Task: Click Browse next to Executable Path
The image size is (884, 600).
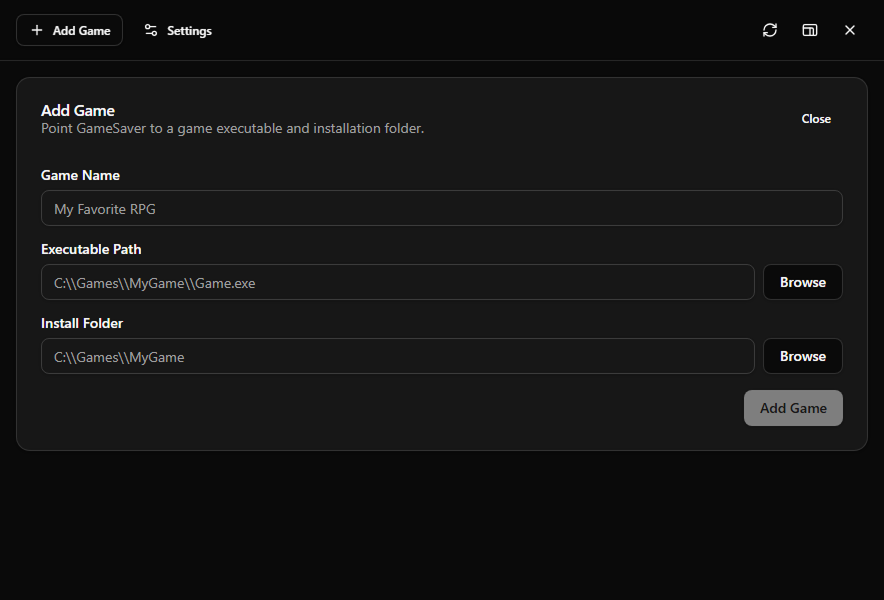Action: pos(802,282)
